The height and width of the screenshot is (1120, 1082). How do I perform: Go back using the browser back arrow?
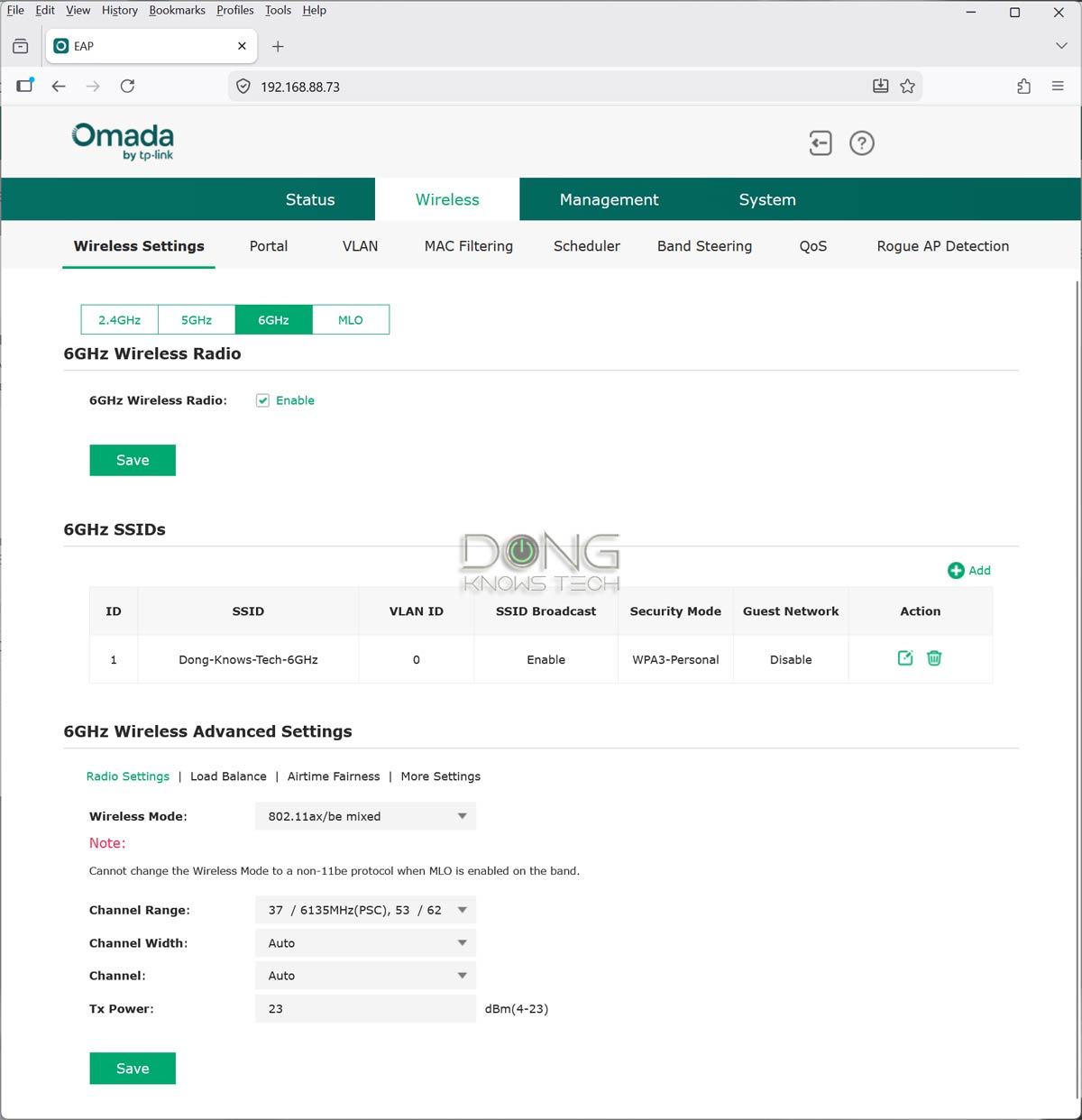coord(58,86)
